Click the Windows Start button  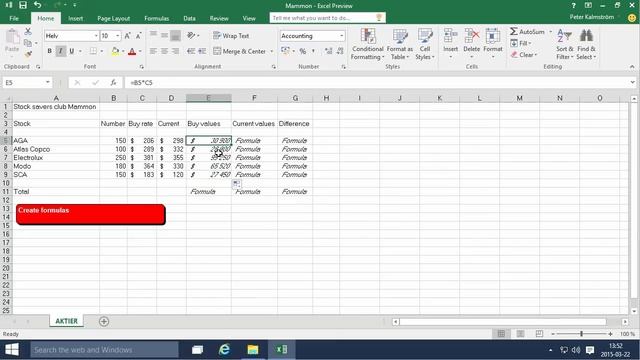[12, 350]
